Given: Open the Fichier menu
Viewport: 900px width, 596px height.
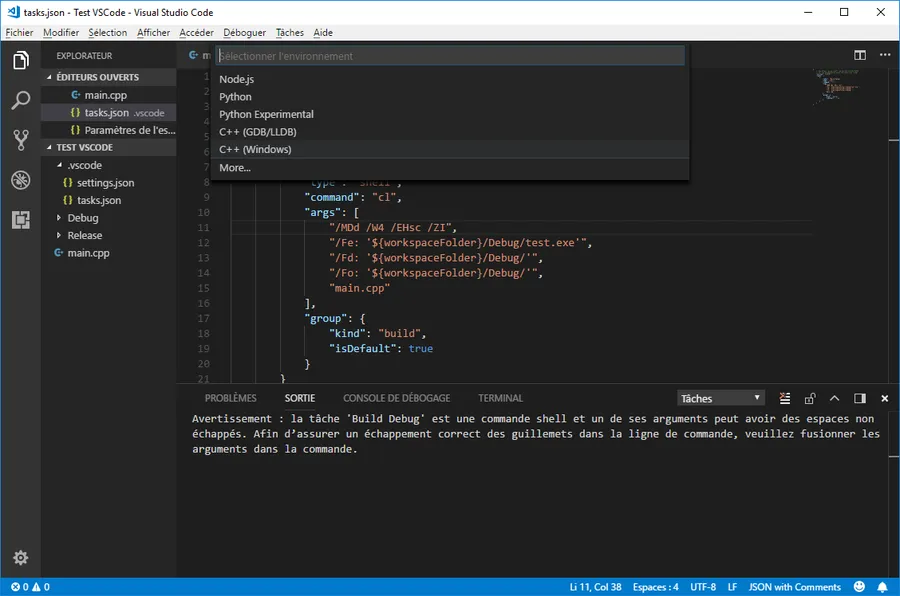Looking at the screenshot, I should (20, 33).
